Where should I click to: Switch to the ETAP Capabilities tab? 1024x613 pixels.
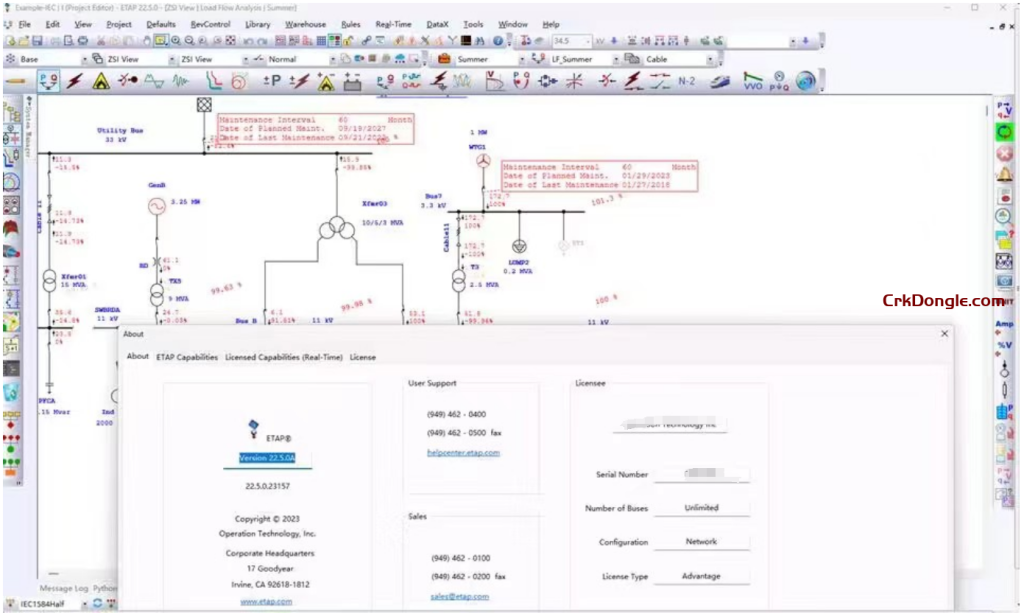click(185, 357)
